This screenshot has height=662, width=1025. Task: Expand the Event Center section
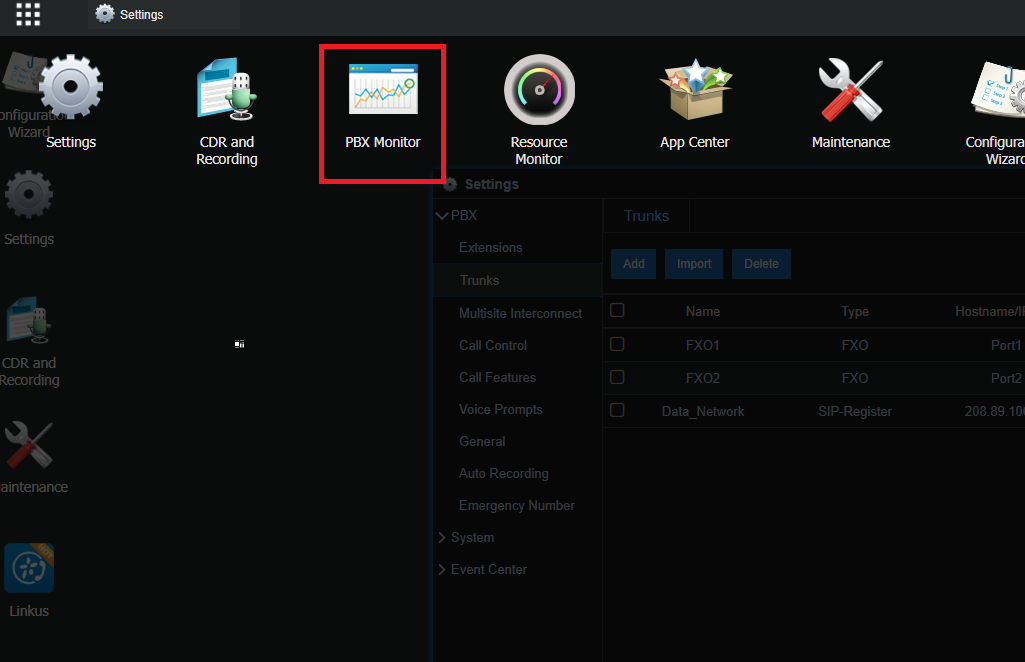click(x=488, y=569)
